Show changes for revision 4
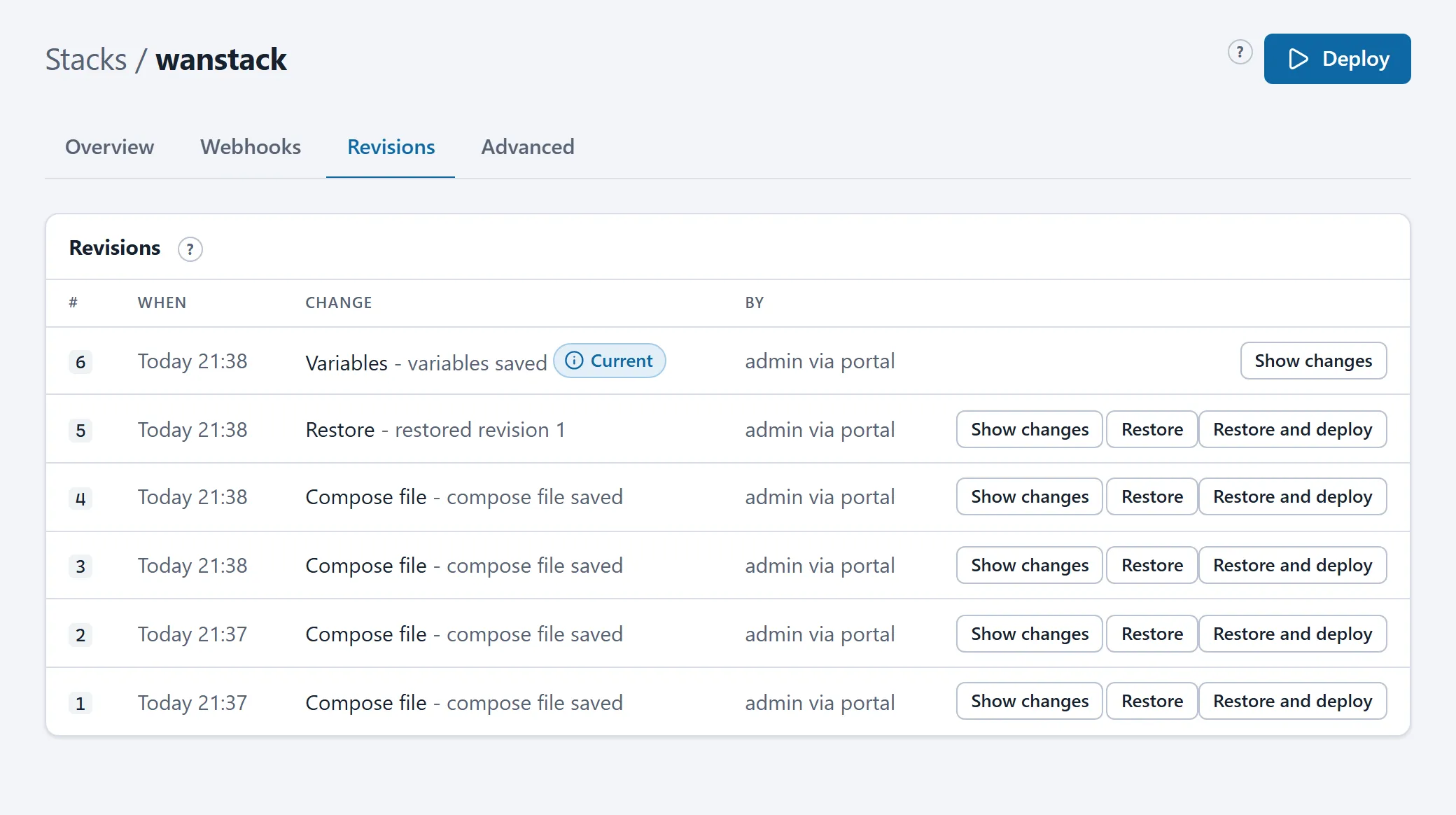Image resolution: width=1456 pixels, height=815 pixels. (1029, 496)
